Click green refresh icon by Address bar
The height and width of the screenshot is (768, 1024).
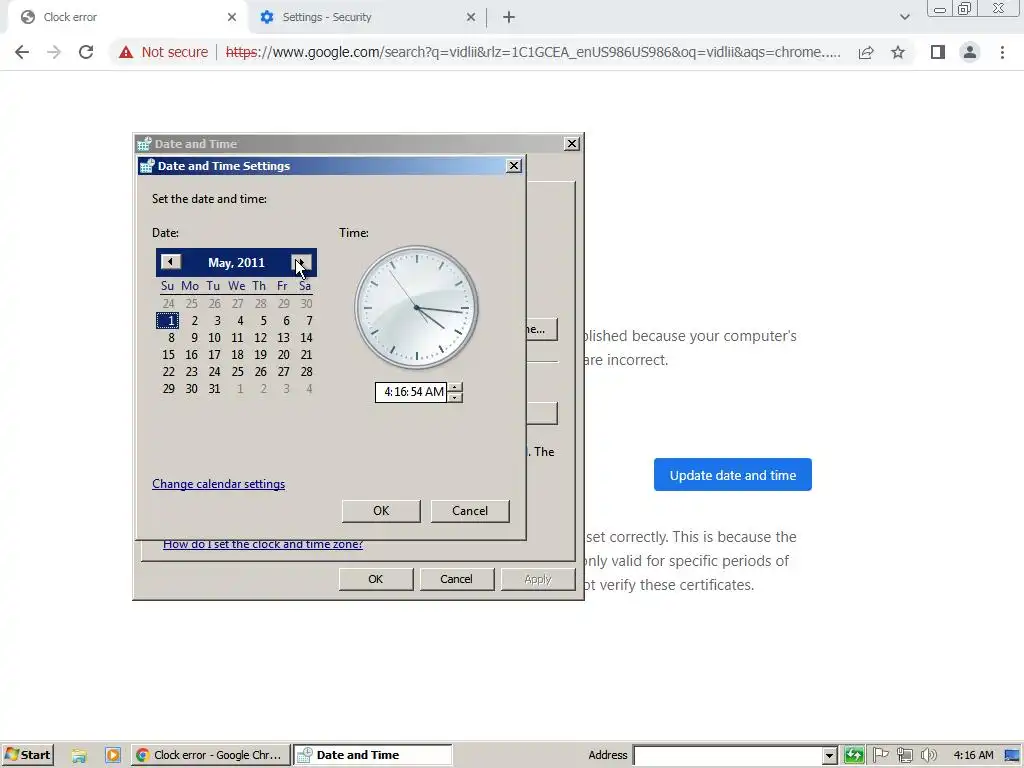pos(854,756)
